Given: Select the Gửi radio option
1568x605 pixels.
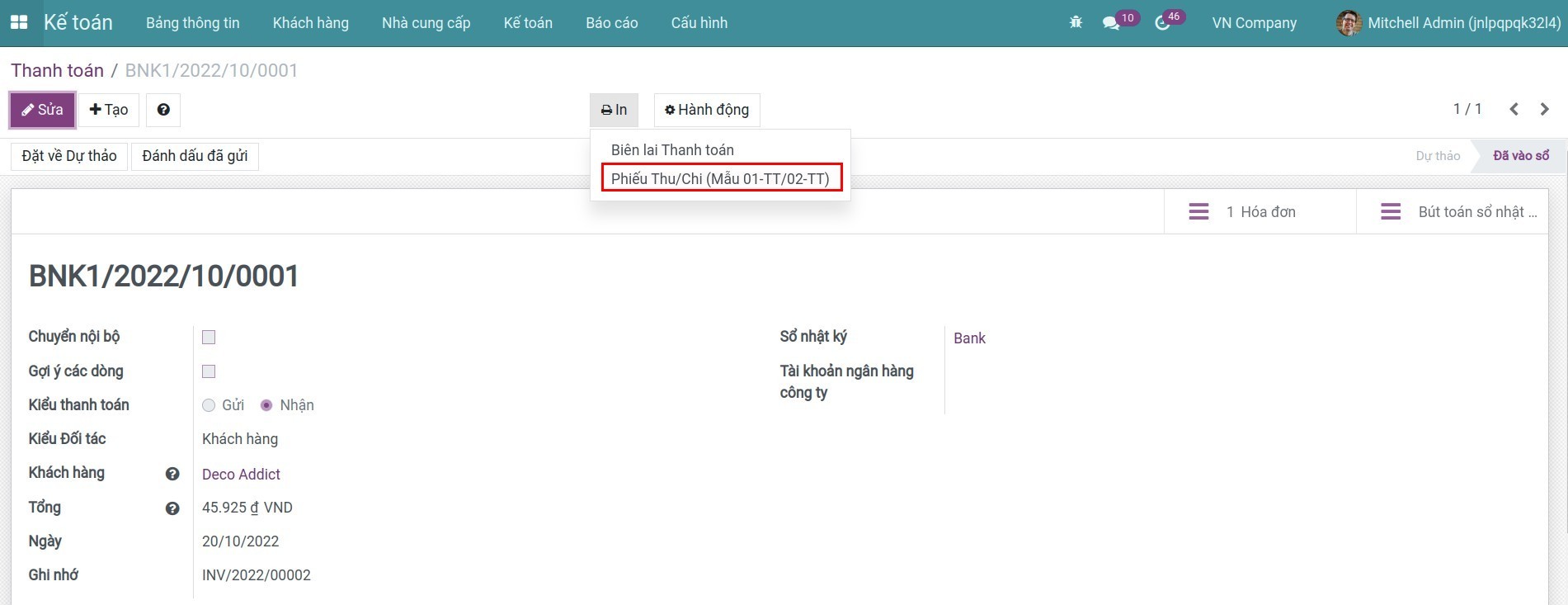Looking at the screenshot, I should (209, 405).
